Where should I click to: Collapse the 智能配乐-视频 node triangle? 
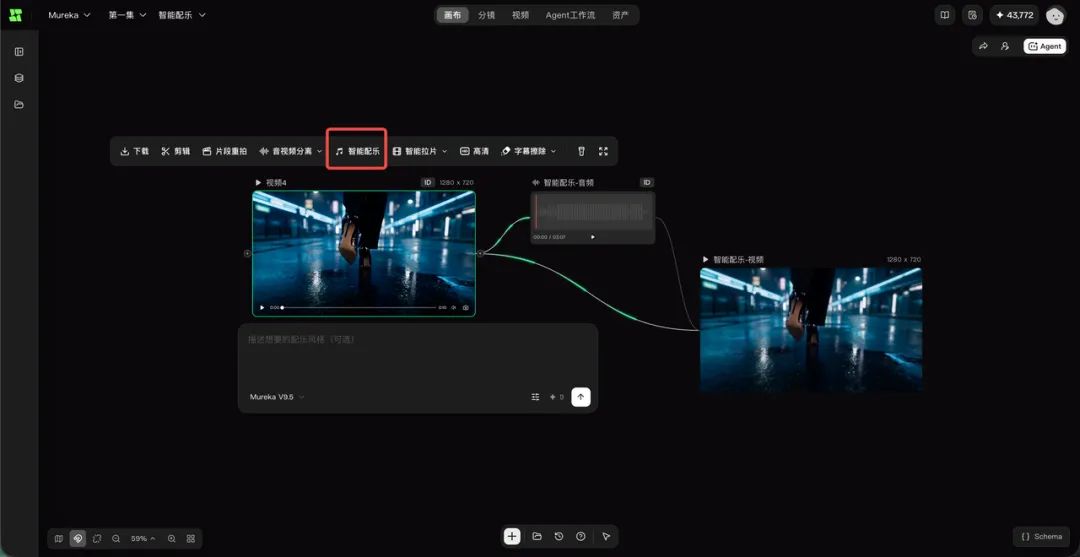[705, 260]
